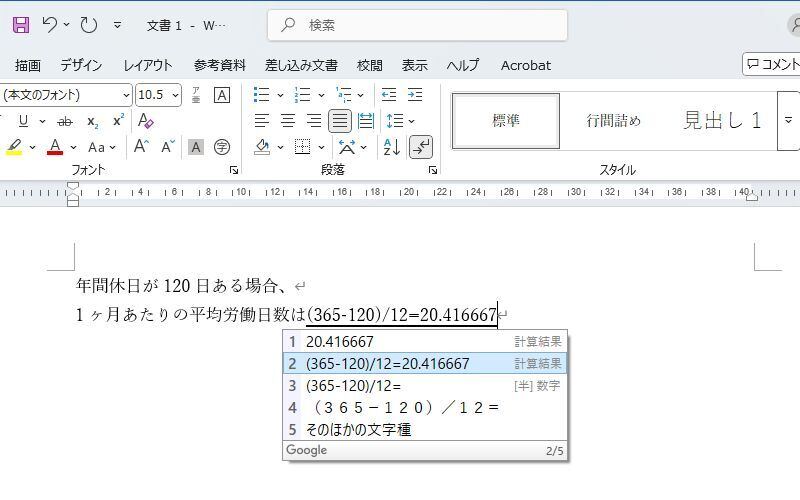The height and width of the screenshot is (500, 800).
Task: Open the ヘルプ tab
Action: [463, 65]
